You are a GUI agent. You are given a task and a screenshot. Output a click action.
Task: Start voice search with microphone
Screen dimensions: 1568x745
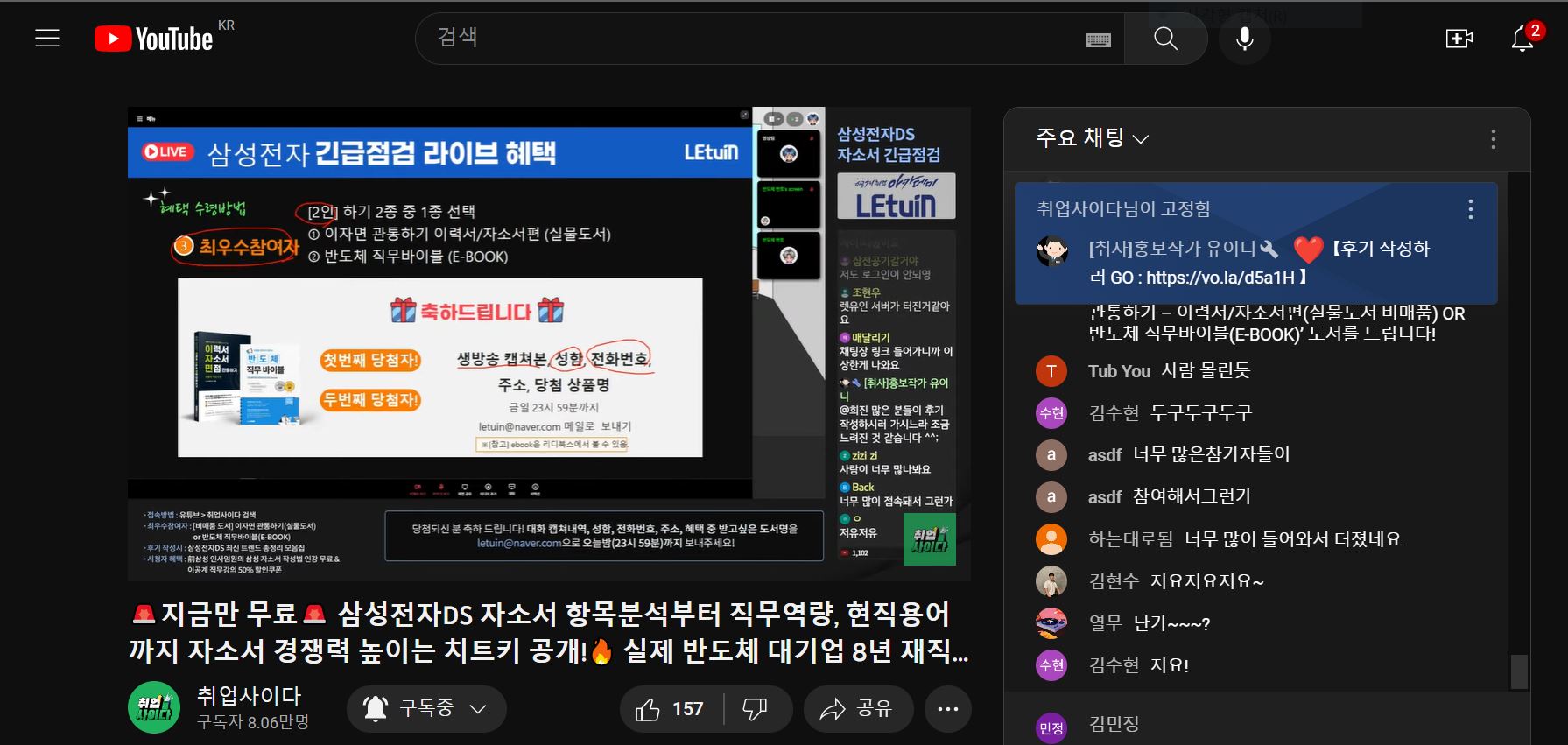click(1244, 39)
